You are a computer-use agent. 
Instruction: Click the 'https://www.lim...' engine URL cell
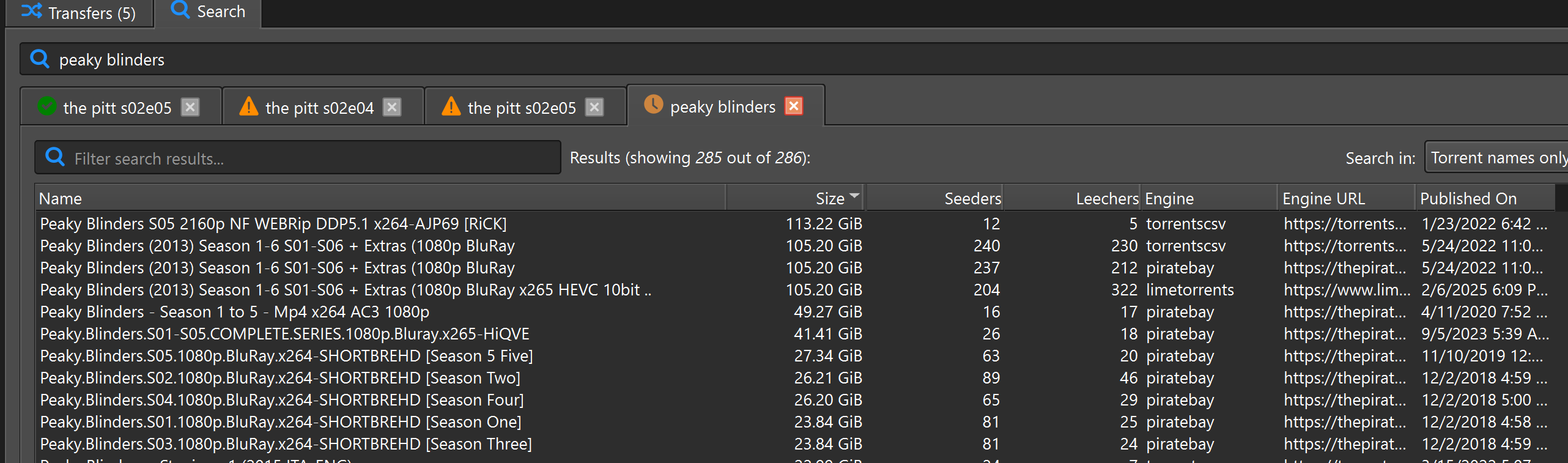coord(1347,290)
